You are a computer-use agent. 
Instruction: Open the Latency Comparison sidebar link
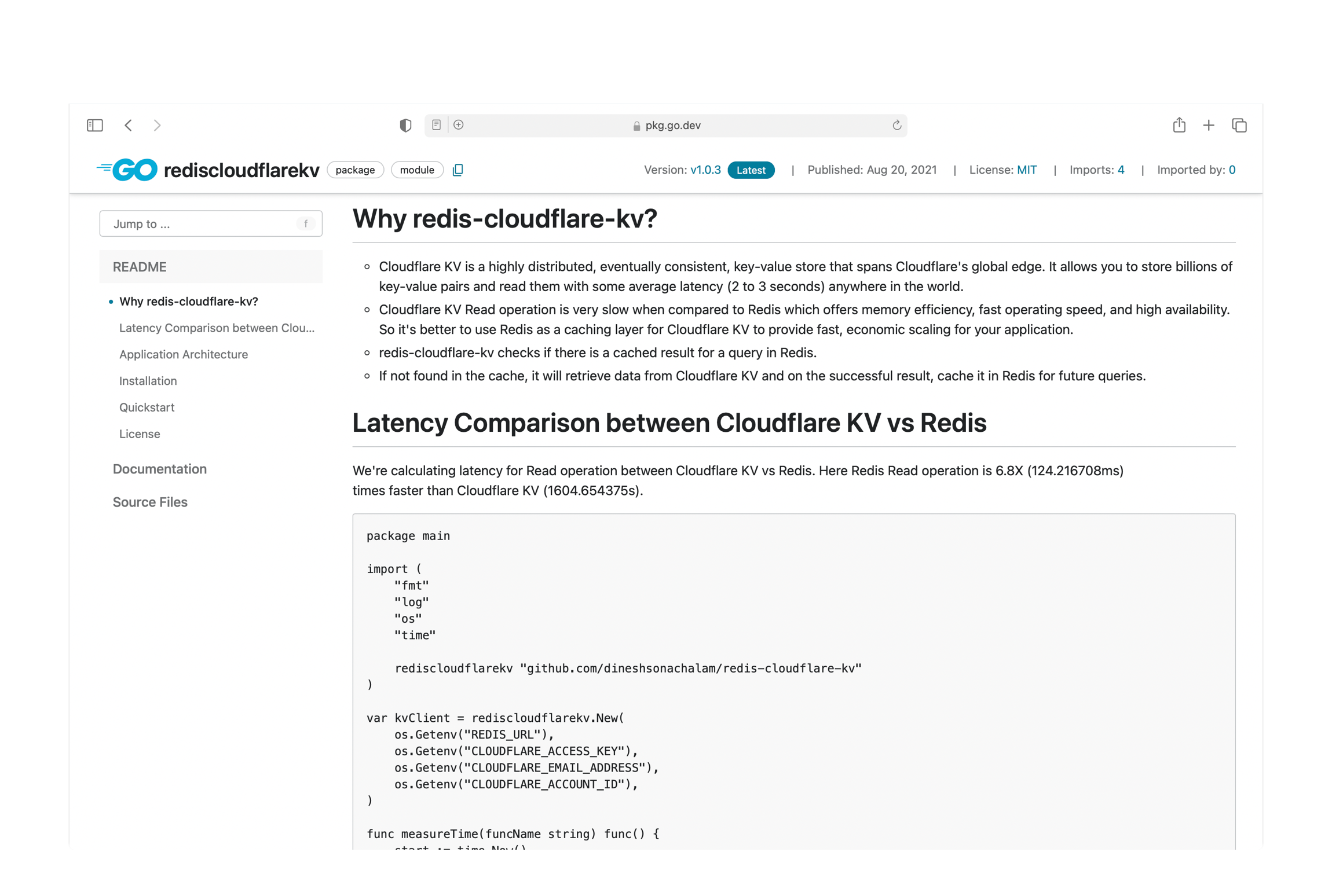(217, 328)
